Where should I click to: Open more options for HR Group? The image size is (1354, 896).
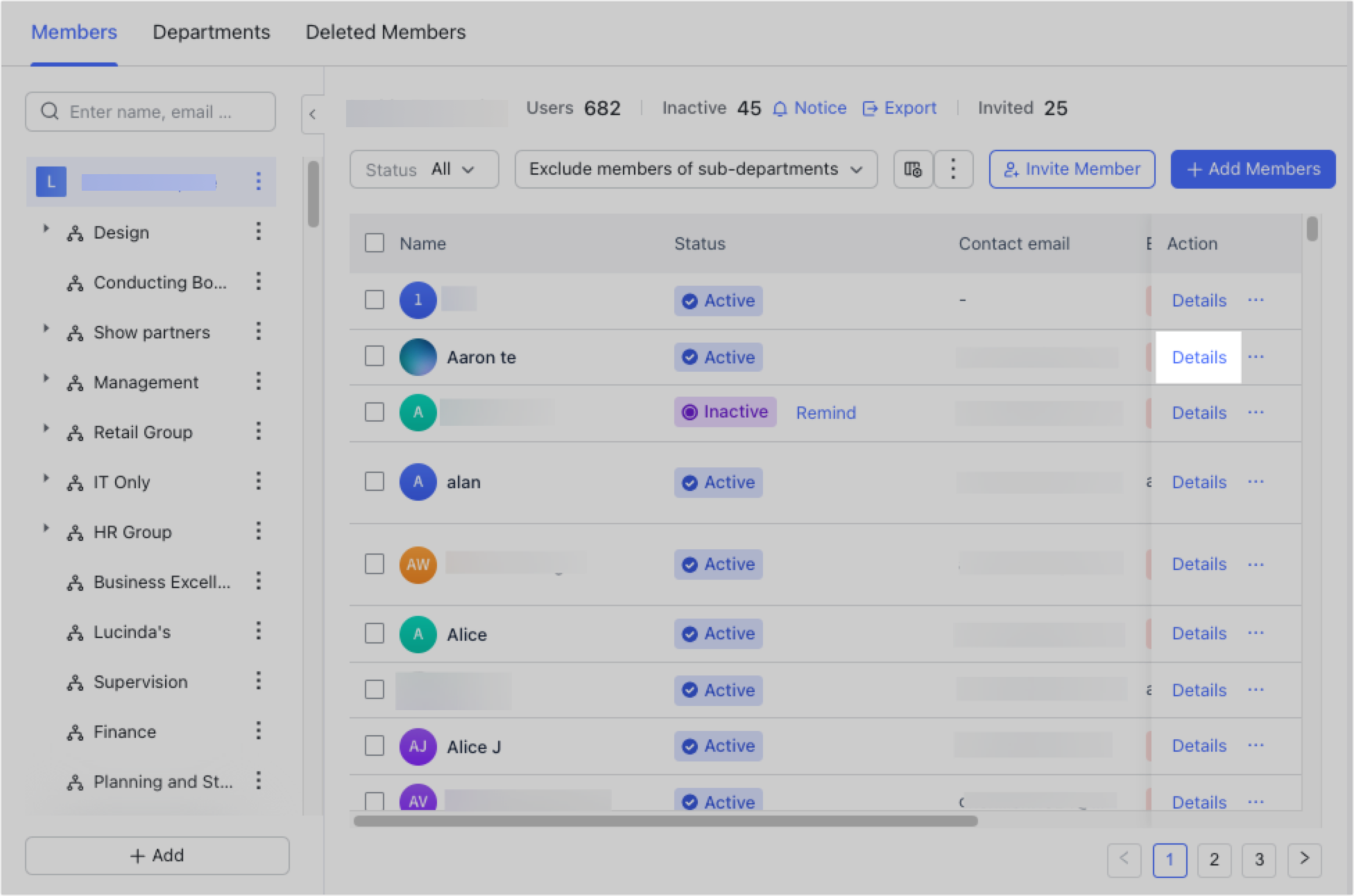tap(258, 531)
